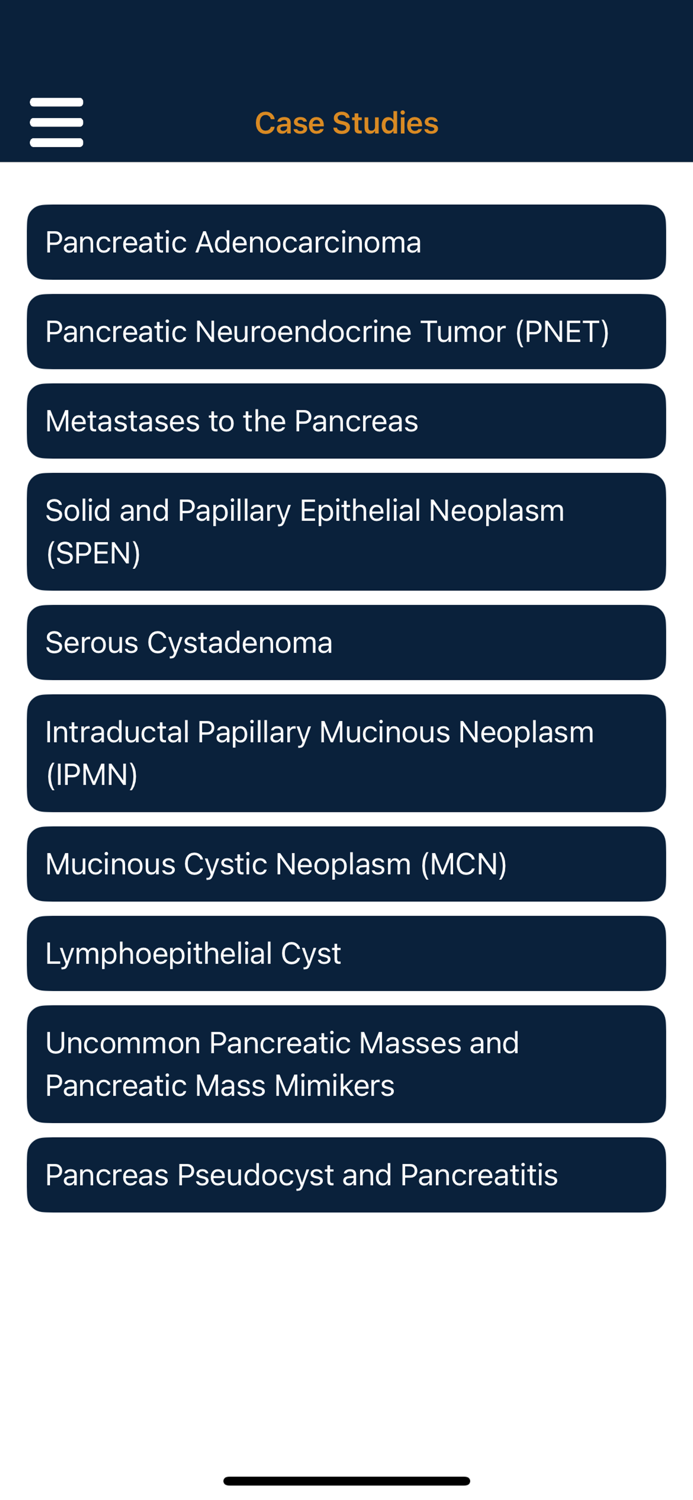This screenshot has width=693, height=1500.
Task: Open the Lymphoepithelial Cyst case study
Action: point(346,952)
